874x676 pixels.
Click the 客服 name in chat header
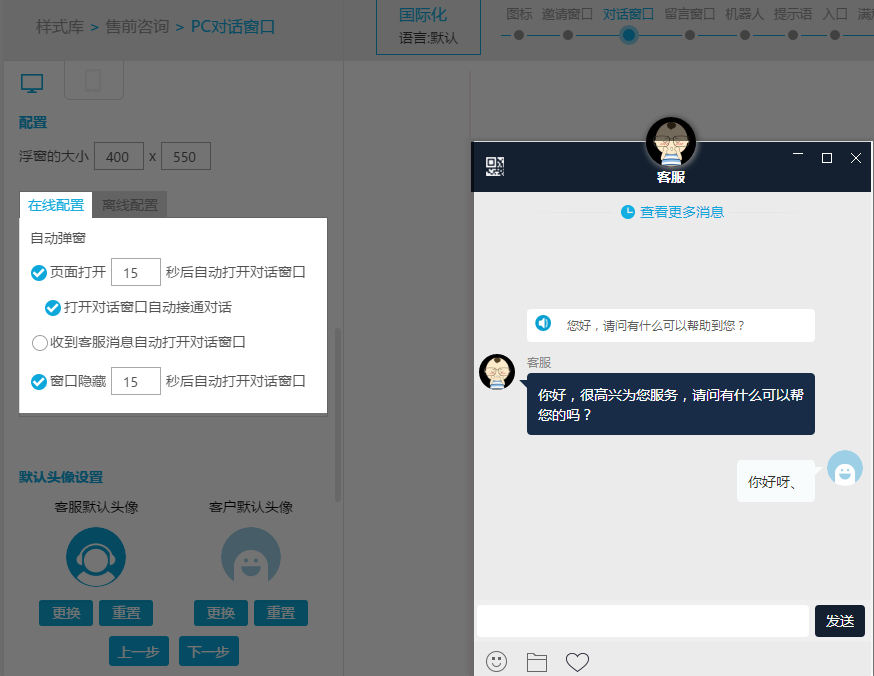[x=671, y=177]
